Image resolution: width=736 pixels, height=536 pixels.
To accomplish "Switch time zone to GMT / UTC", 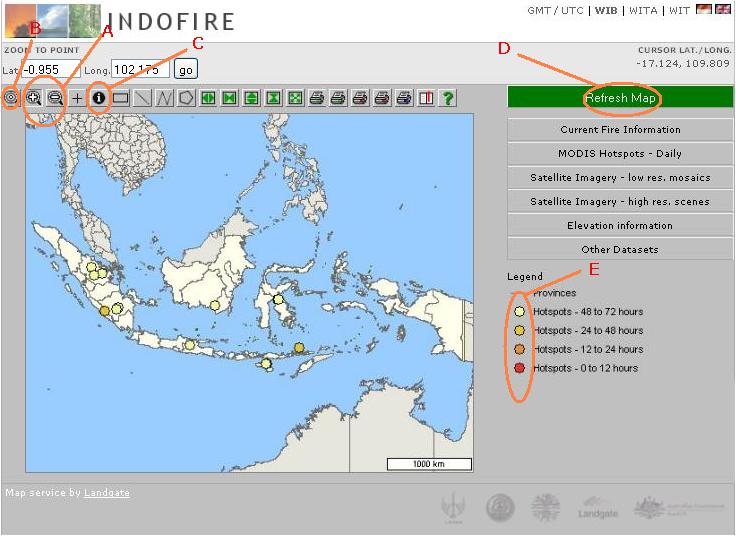I will point(555,10).
